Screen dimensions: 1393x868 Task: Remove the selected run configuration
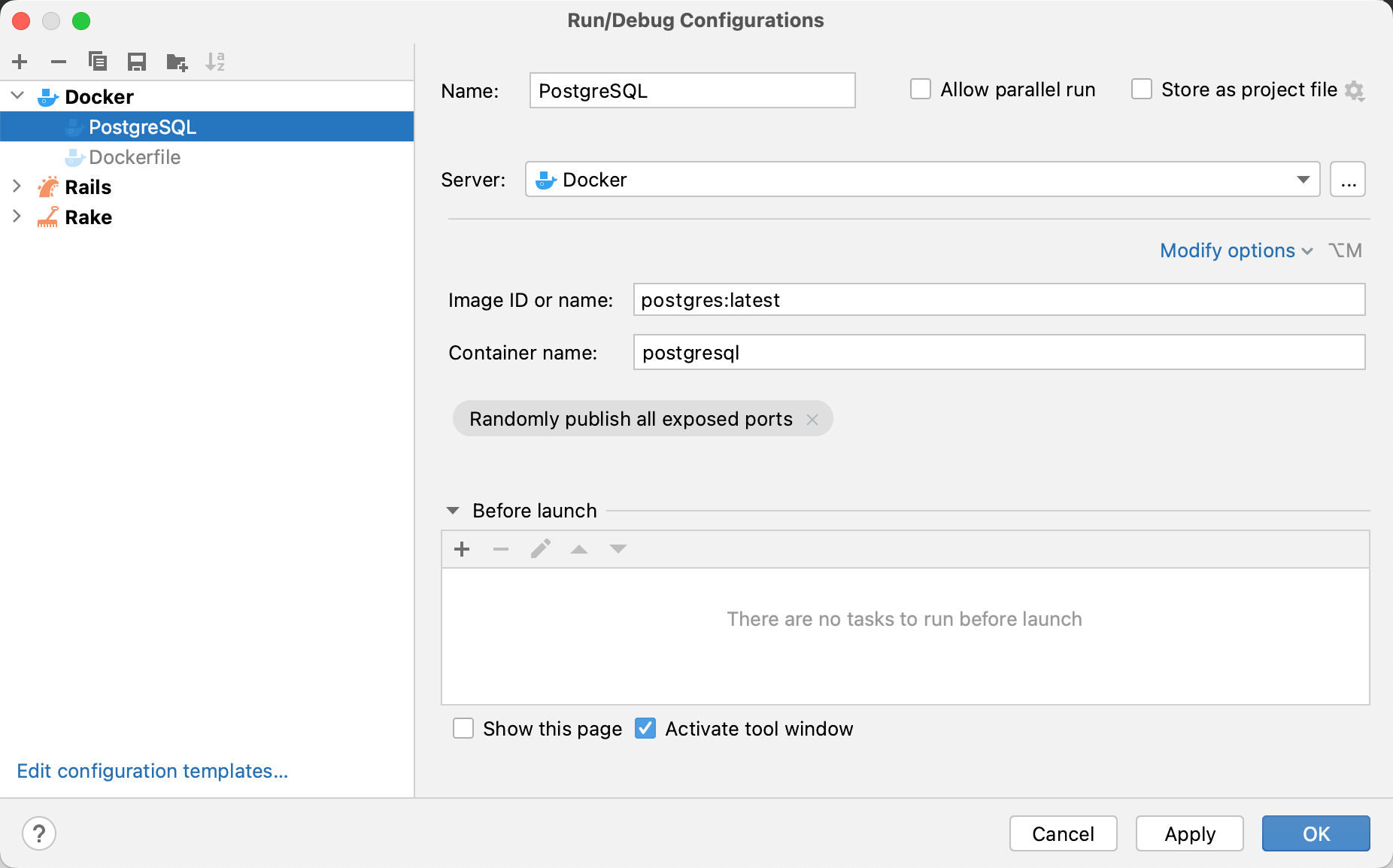59,62
